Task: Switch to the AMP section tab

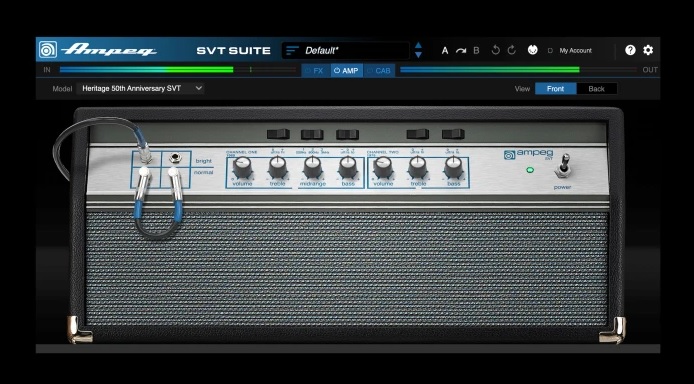Action: (x=347, y=70)
